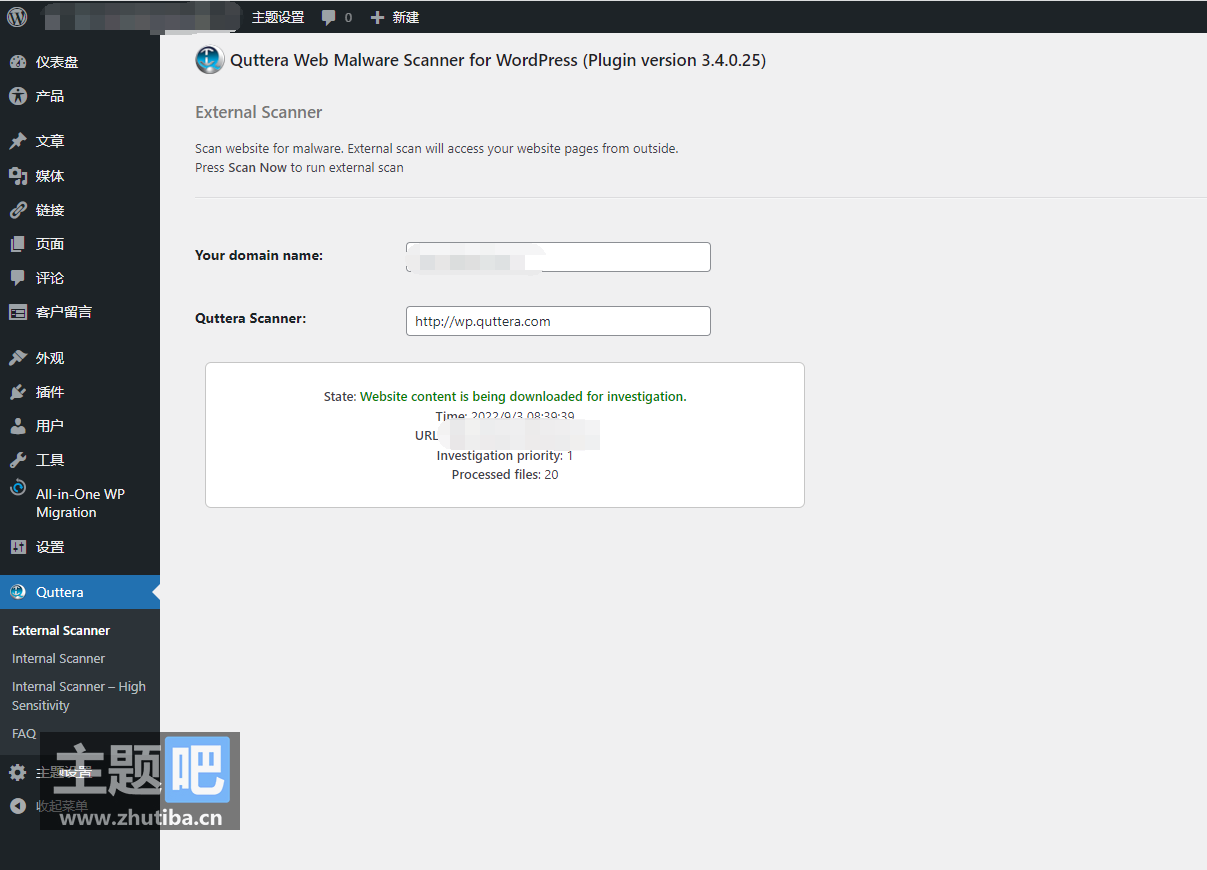Click the Quttera sidebar icon
The width and height of the screenshot is (1207, 870).
pos(18,592)
